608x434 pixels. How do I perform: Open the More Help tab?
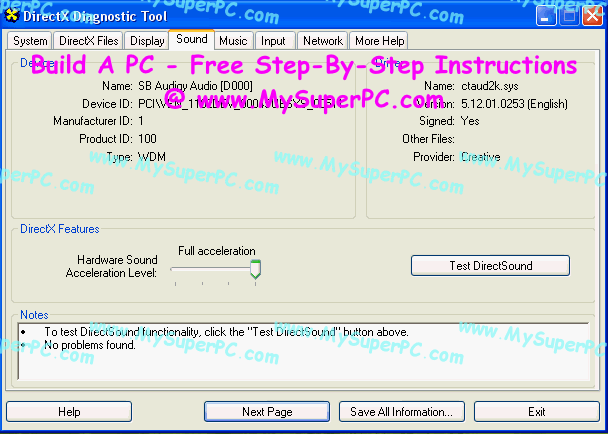click(x=380, y=41)
